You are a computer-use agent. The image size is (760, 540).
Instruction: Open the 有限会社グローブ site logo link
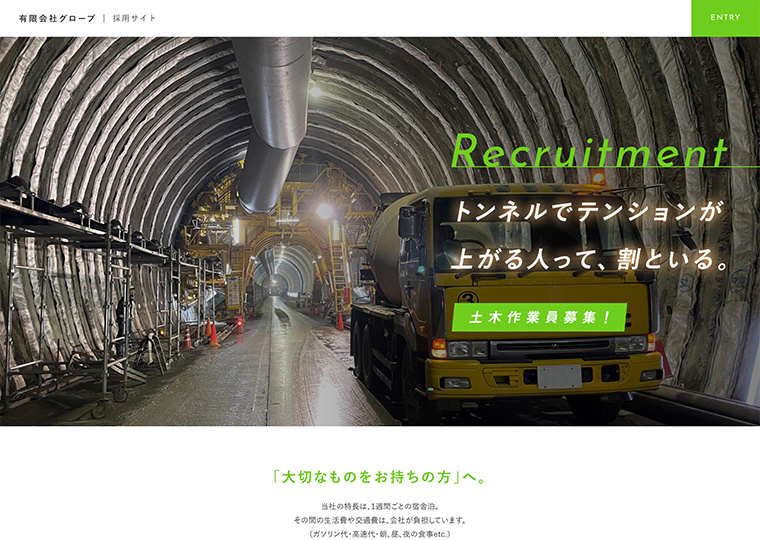click(x=57, y=18)
